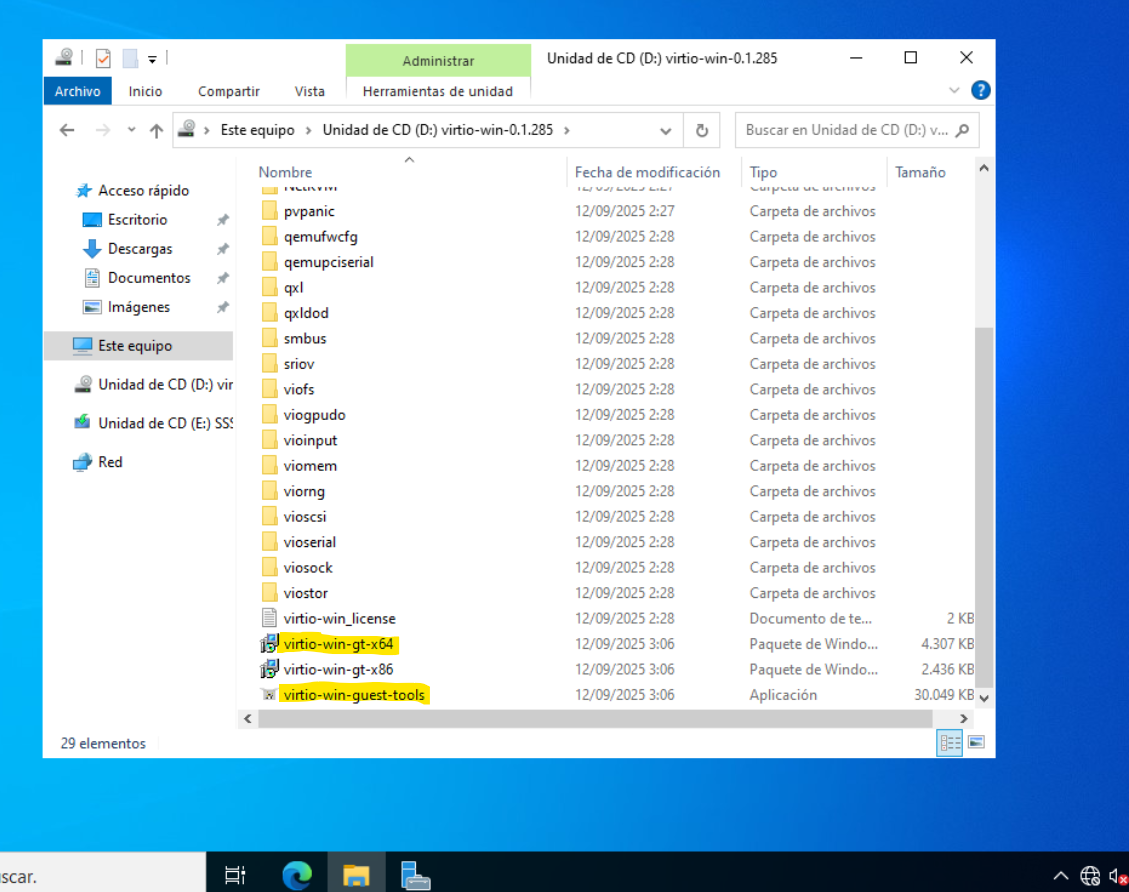Click Este equipo in the address path
The width and height of the screenshot is (1129, 892).
tap(257, 130)
